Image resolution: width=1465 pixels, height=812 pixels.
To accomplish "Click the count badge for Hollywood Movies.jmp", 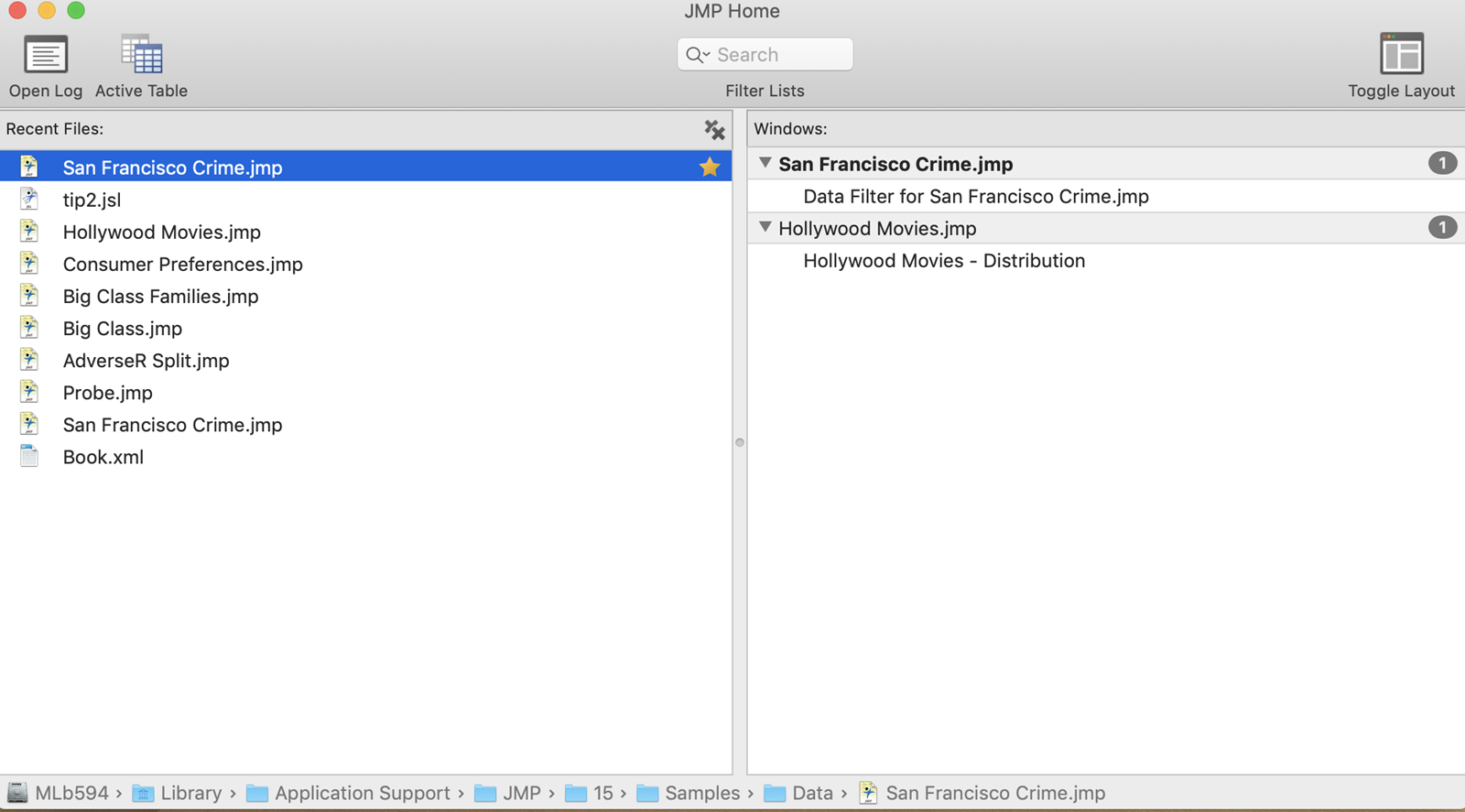I will pos(1442,227).
